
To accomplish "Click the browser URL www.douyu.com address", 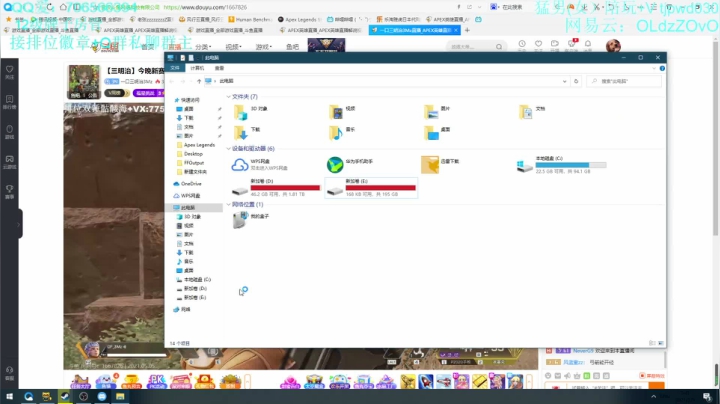I will (205, 7).
